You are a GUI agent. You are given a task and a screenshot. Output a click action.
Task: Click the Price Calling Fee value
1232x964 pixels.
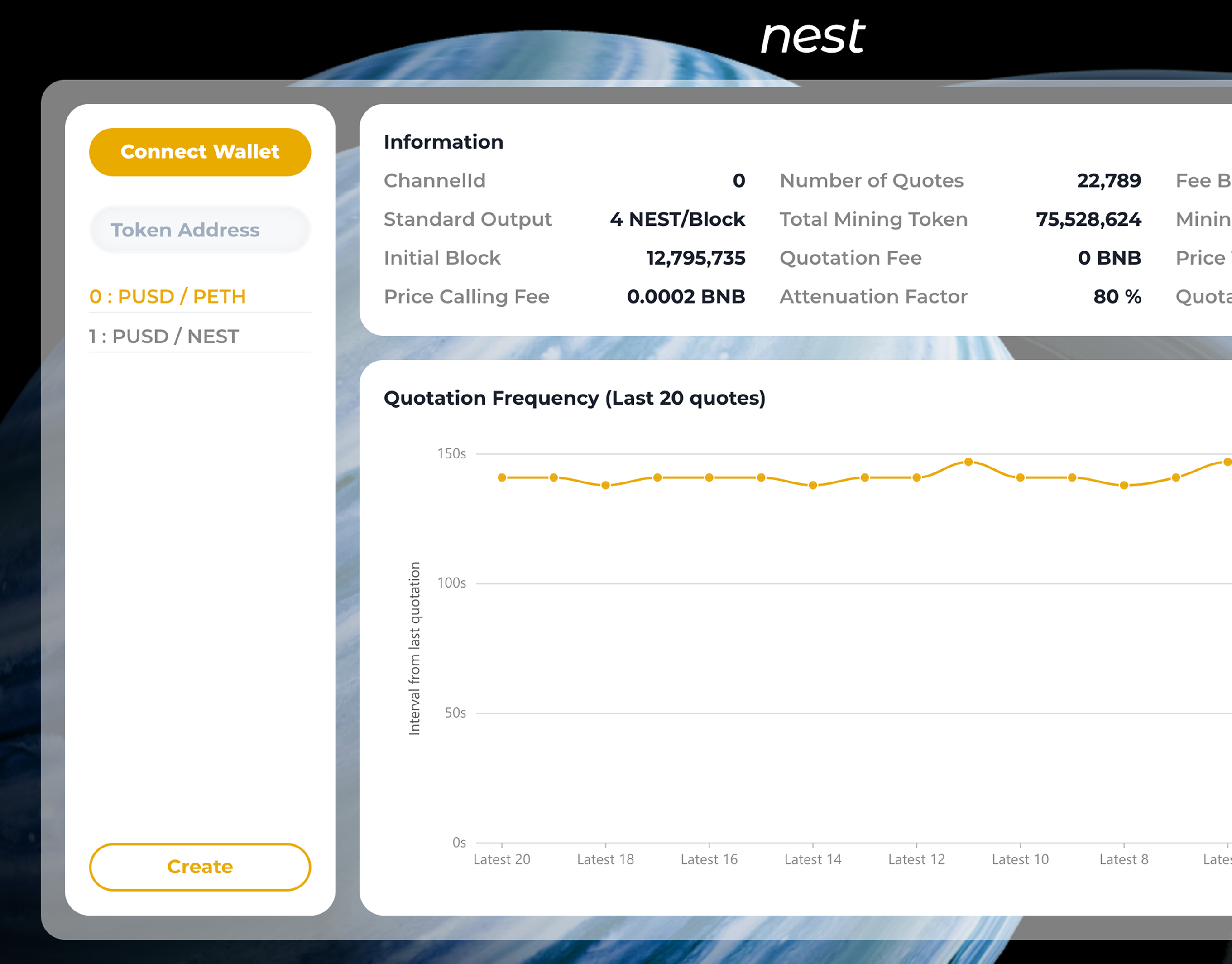(686, 296)
